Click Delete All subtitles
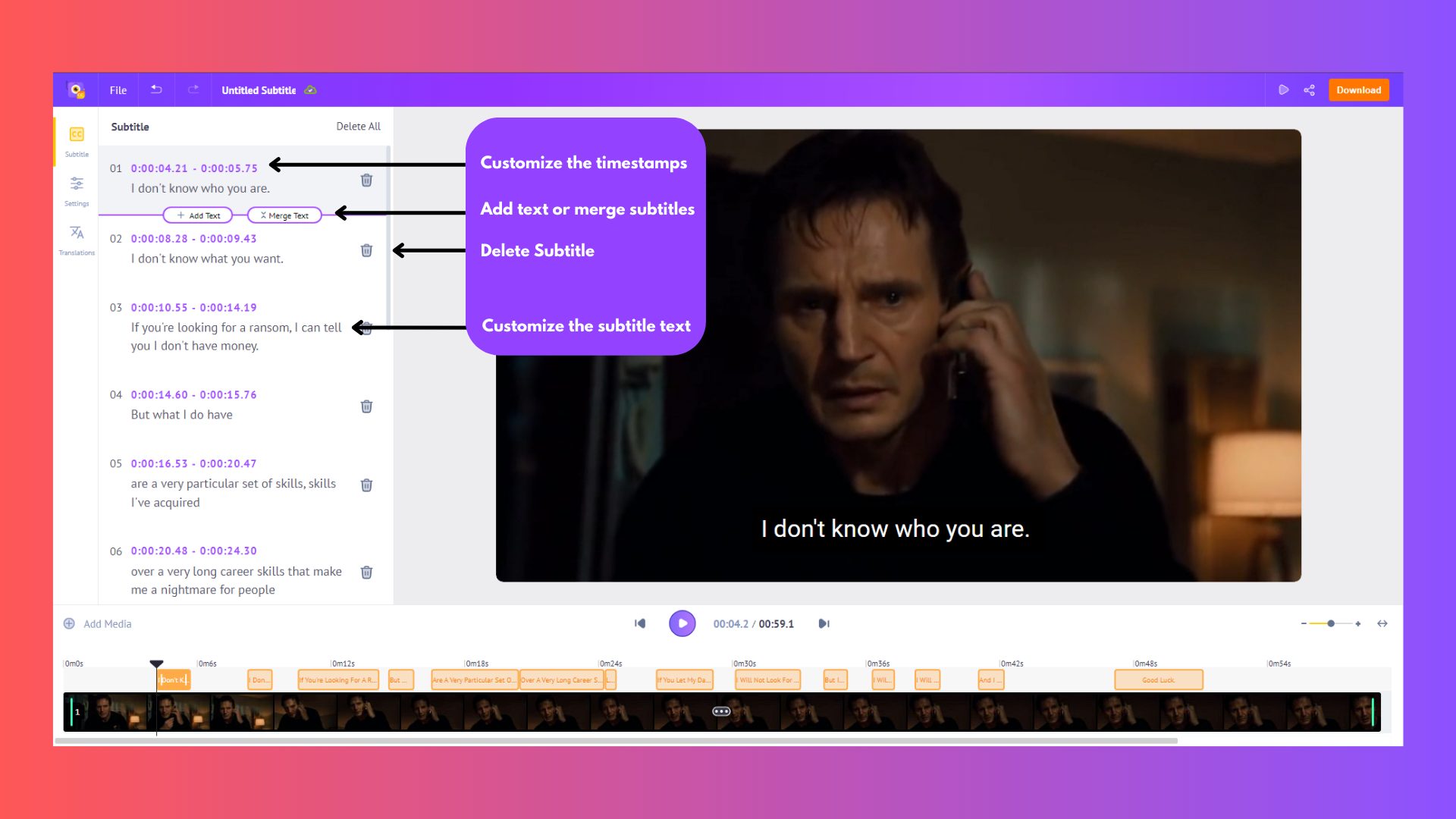The width and height of the screenshot is (1456, 819). [358, 127]
